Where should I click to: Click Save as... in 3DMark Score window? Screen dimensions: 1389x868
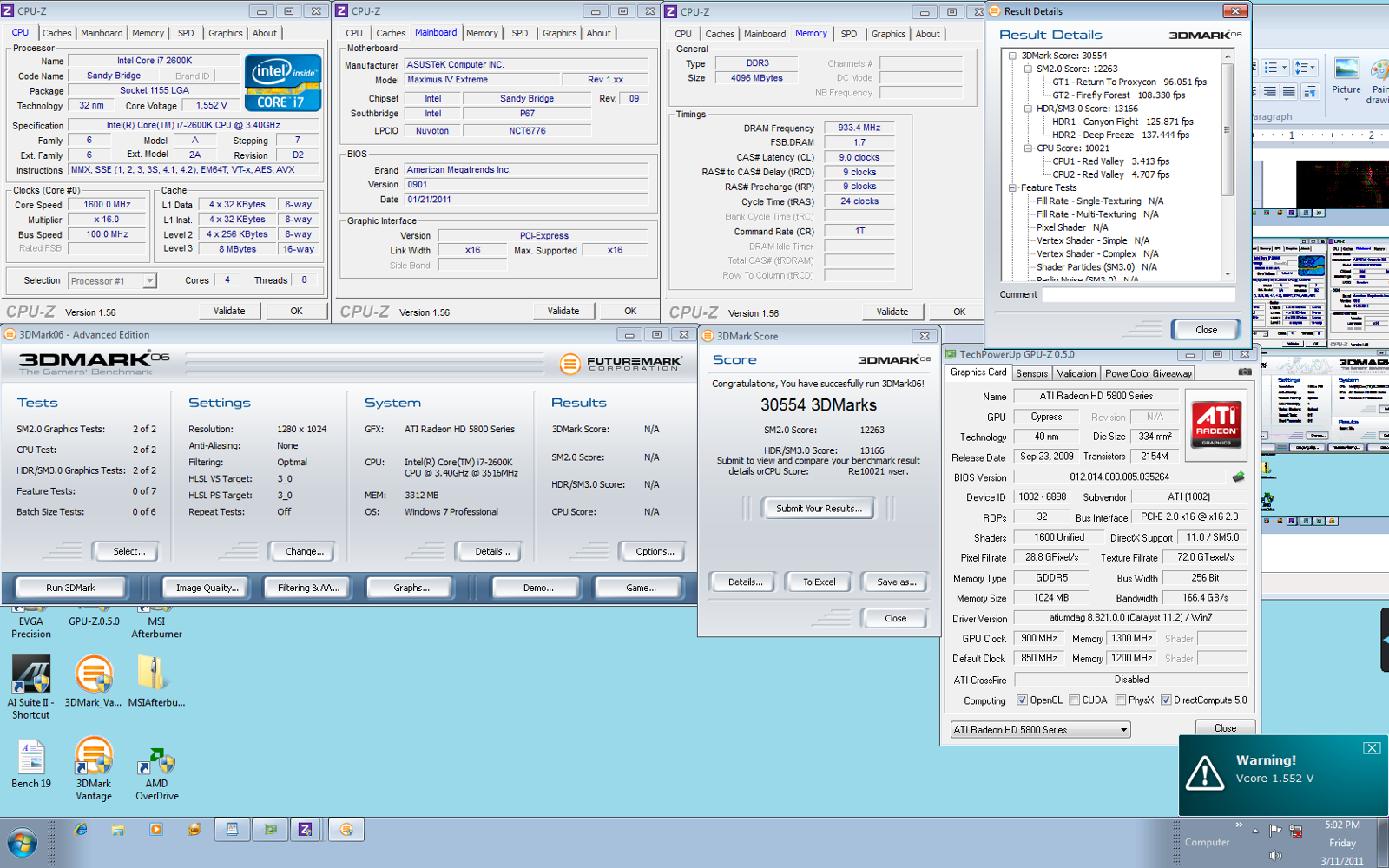click(x=896, y=582)
